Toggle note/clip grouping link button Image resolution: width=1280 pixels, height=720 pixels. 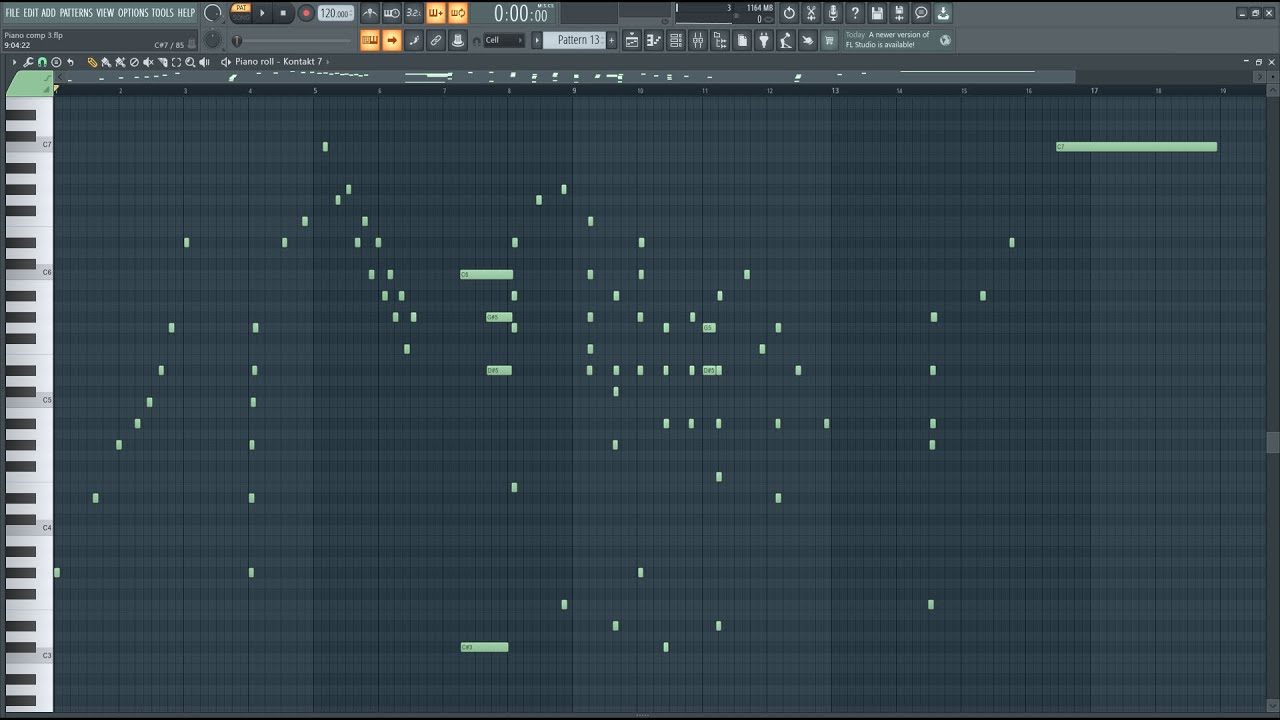[436, 40]
